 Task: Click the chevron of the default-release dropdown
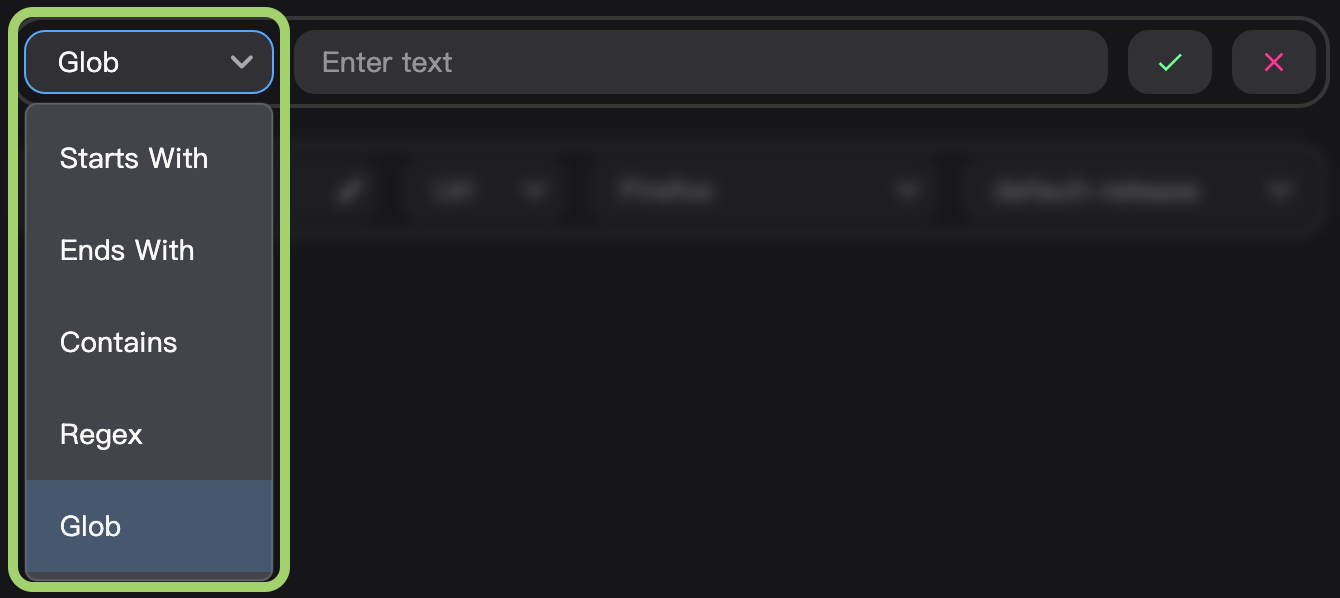click(x=1278, y=190)
